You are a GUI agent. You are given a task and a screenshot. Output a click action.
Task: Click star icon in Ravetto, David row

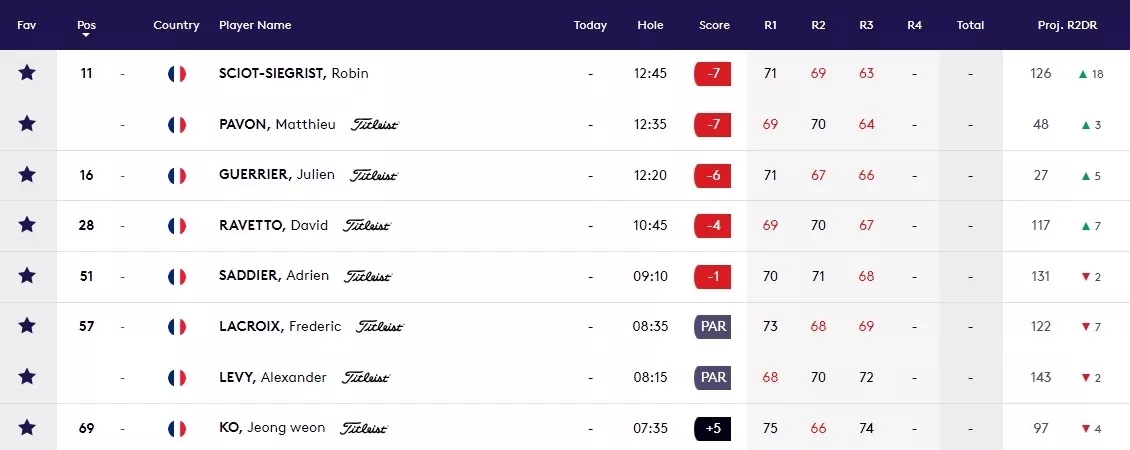(27, 225)
